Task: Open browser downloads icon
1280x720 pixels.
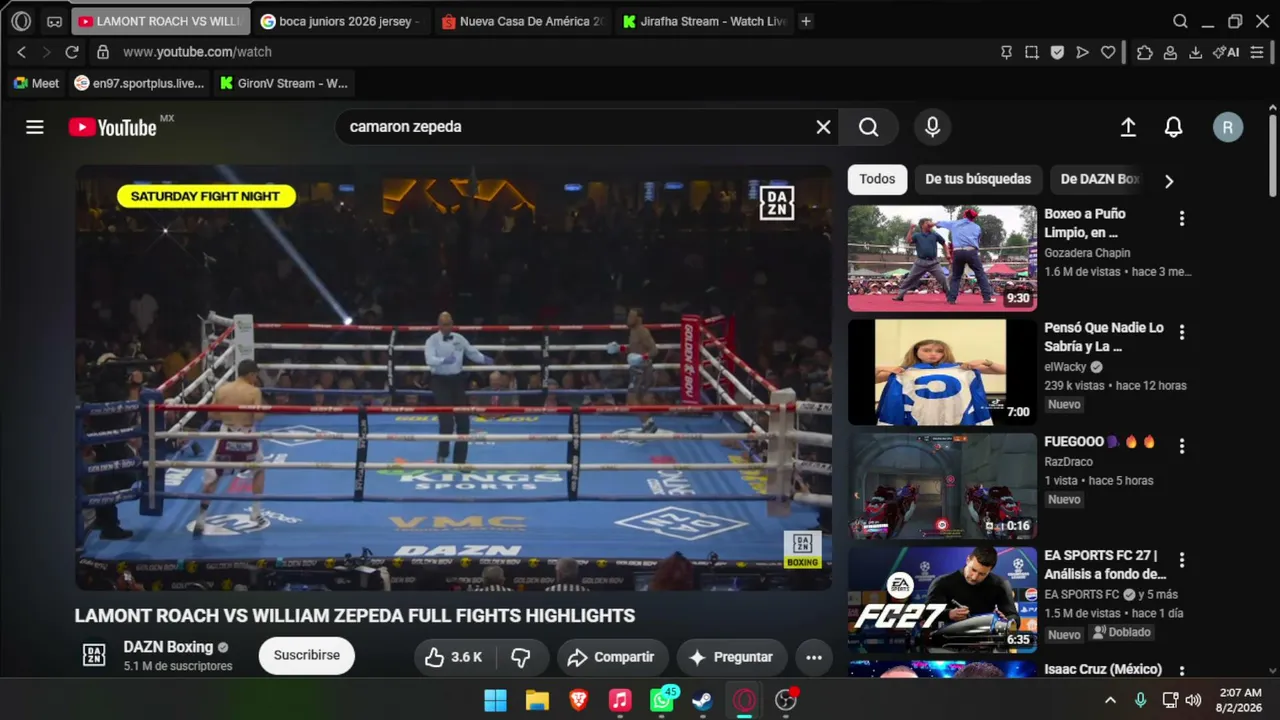Action: [1195, 52]
